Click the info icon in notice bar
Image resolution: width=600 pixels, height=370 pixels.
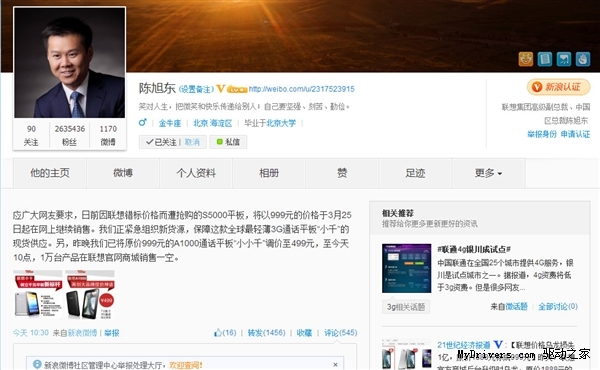coord(37,364)
